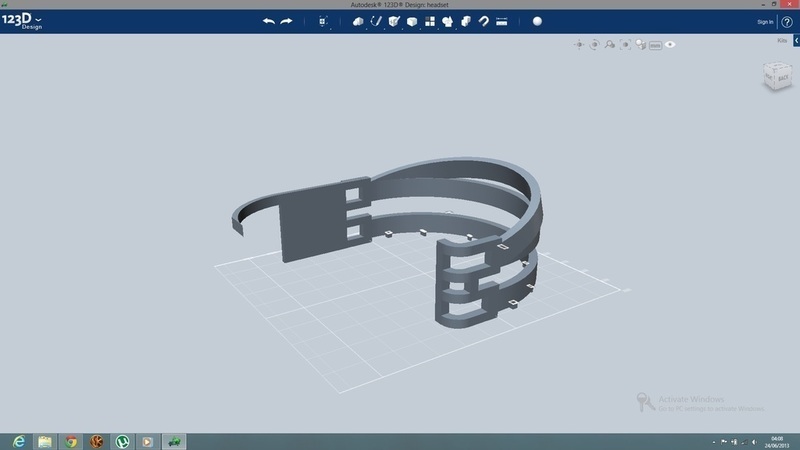Open the Combine tools menu
800x450 pixels.
click(466, 21)
